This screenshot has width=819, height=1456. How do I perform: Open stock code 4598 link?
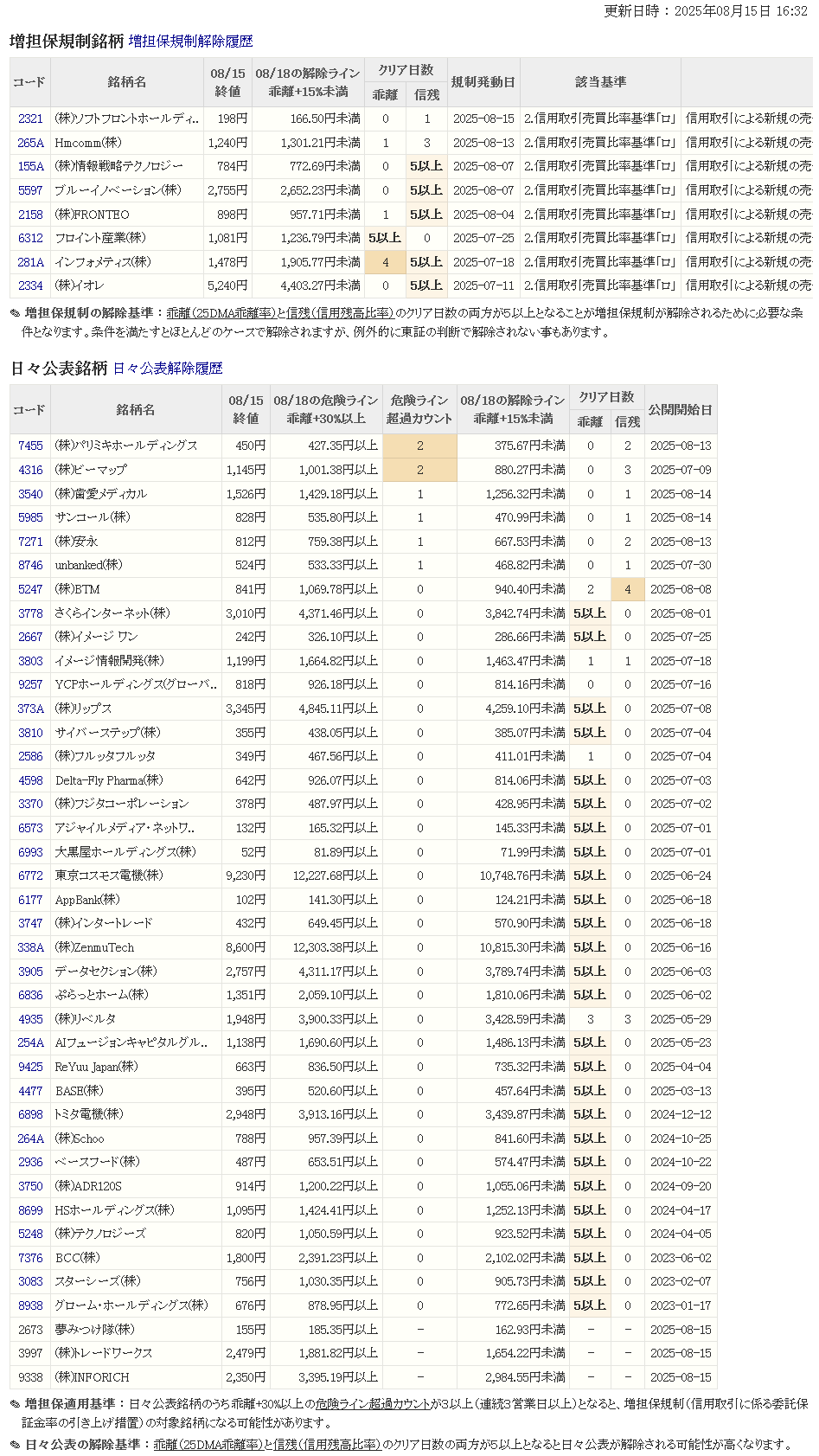(30, 780)
